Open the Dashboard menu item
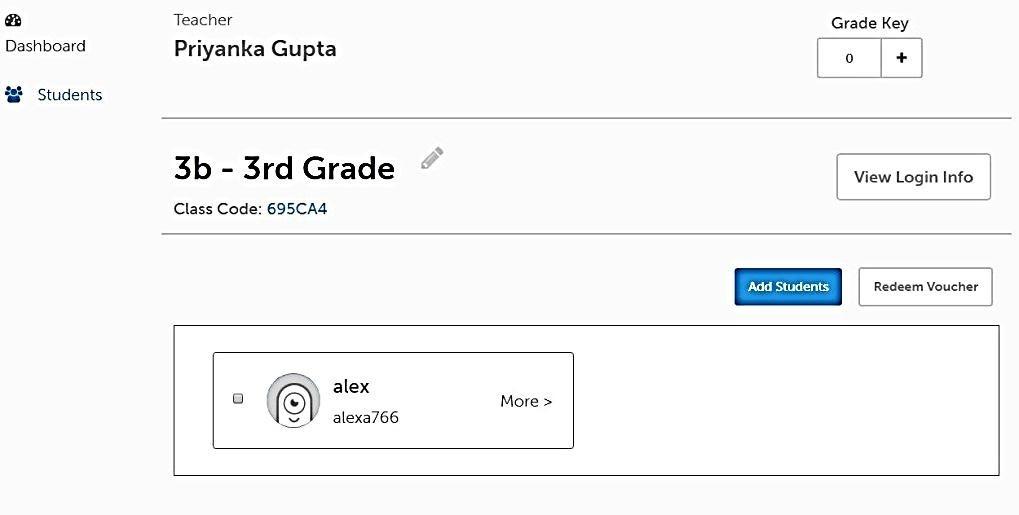Viewport: 1019px width, 515px height. tap(45, 46)
